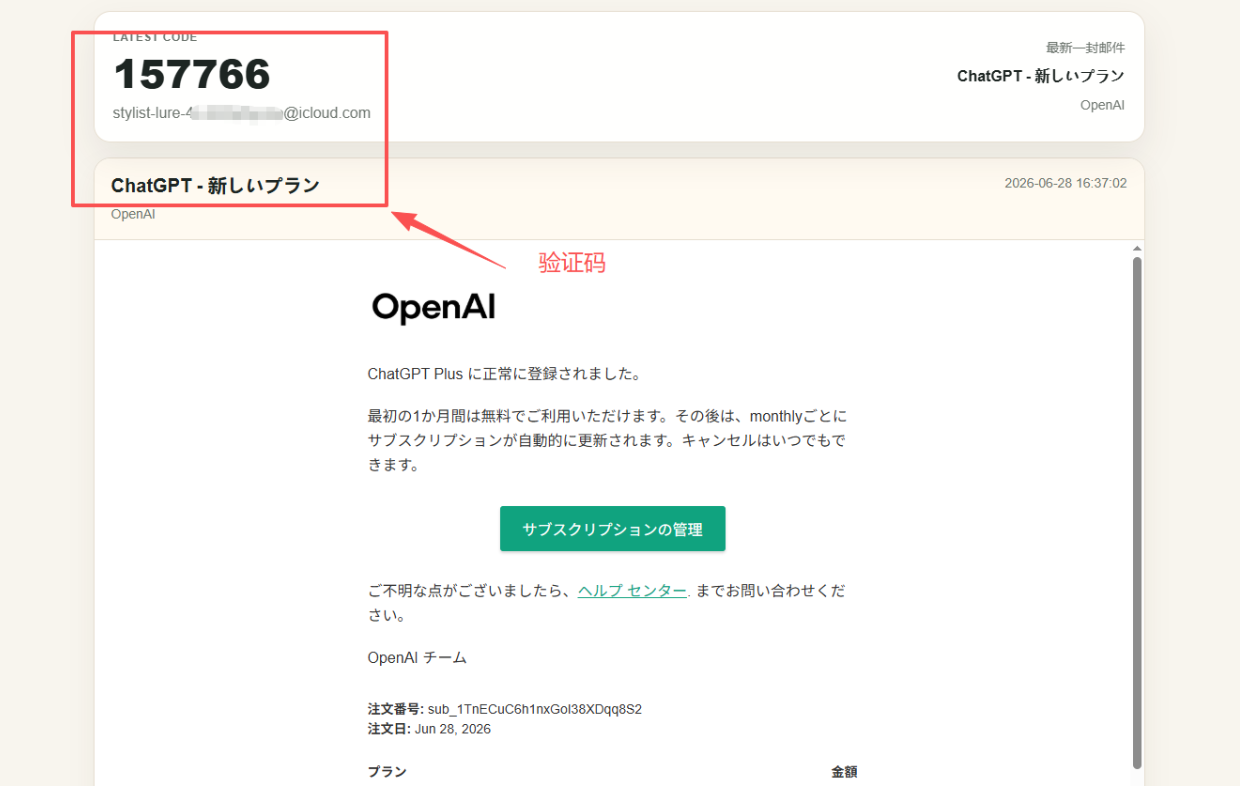Click the red arrow annotation
This screenshot has height=786, width=1240.
pyautogui.click(x=448, y=237)
